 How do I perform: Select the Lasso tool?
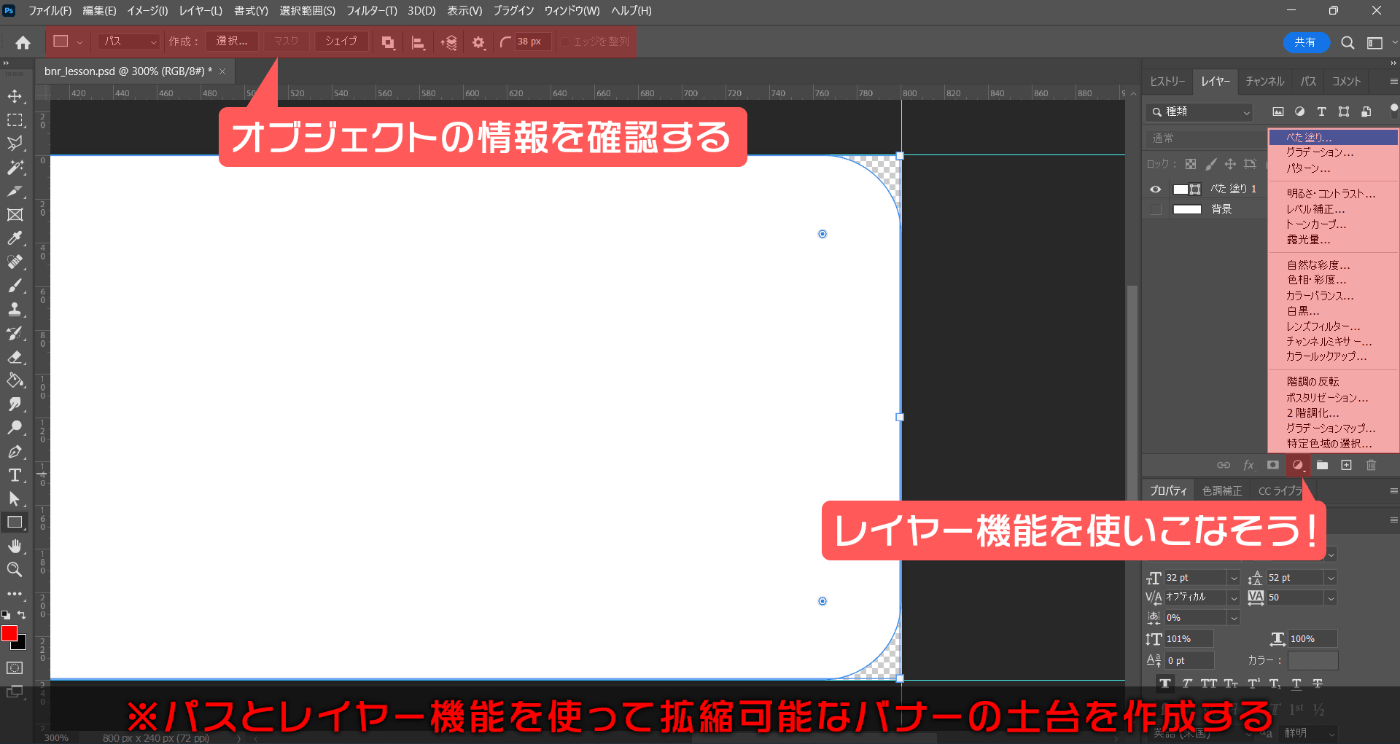click(15, 144)
